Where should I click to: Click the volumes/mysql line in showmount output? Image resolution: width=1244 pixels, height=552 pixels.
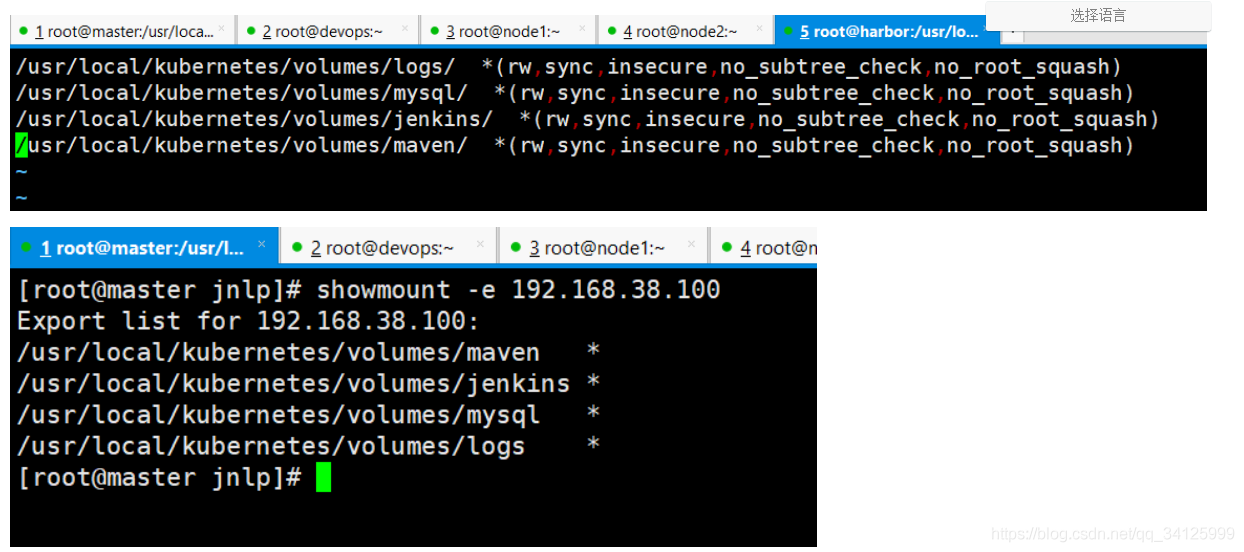[309, 414]
